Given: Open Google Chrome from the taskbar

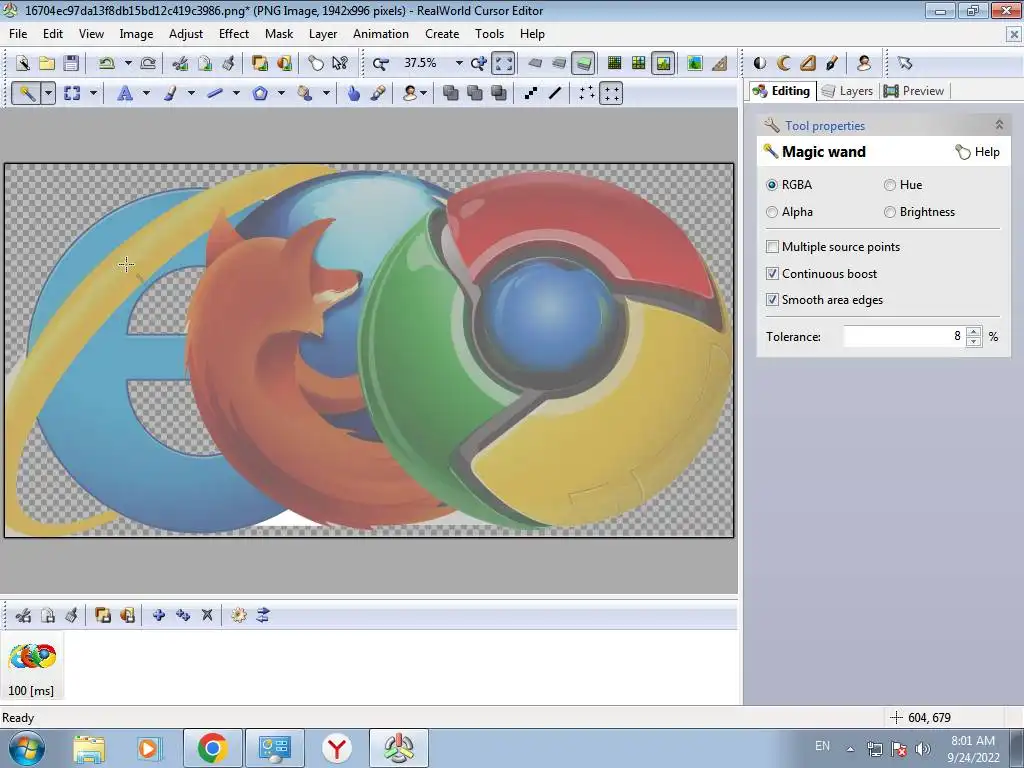Looking at the screenshot, I should pos(212,748).
